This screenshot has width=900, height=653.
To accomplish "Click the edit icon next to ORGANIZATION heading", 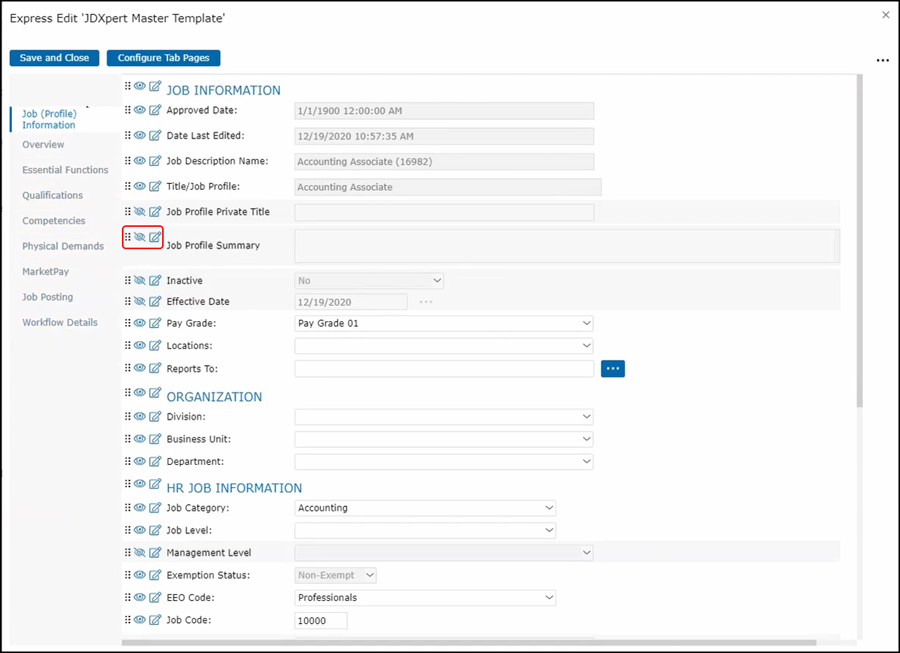I will point(155,393).
